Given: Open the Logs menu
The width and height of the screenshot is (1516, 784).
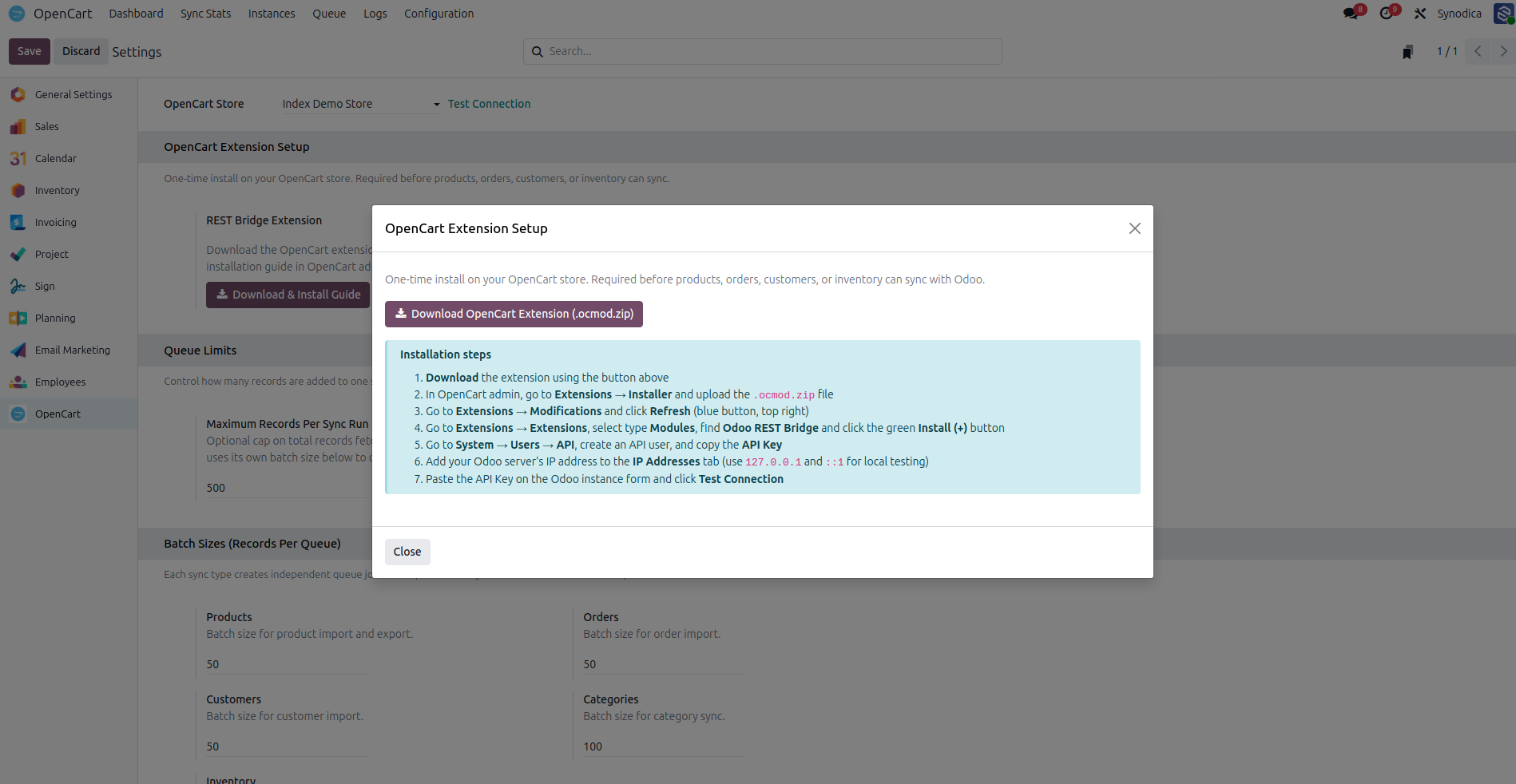Looking at the screenshot, I should 375,14.
